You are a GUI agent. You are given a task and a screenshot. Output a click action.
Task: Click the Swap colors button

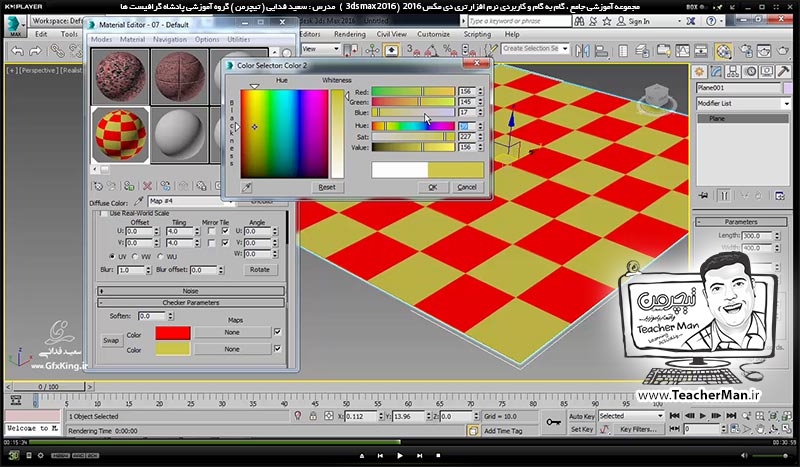pyautogui.click(x=111, y=340)
